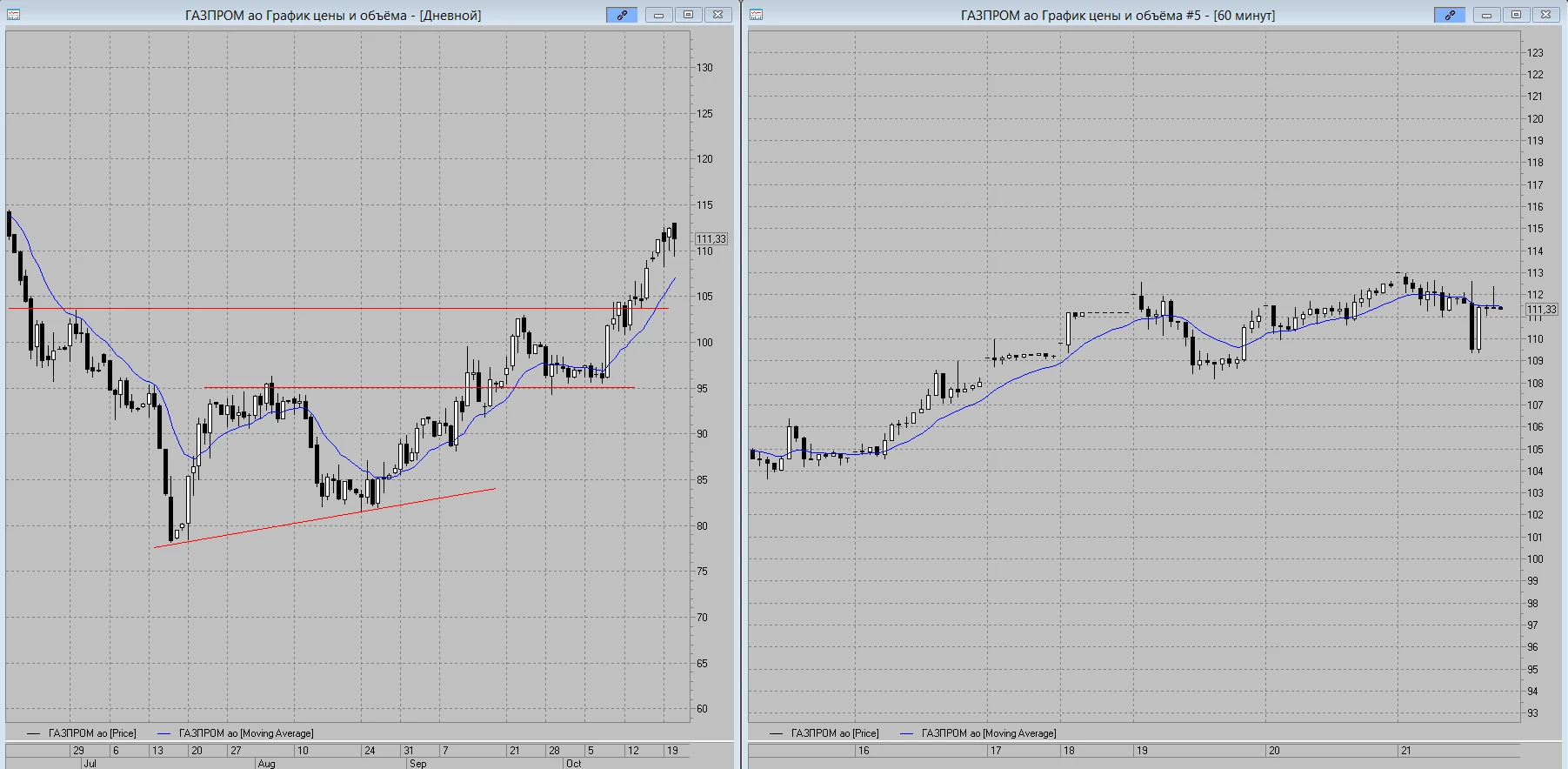Click the 123 price axis label on the hourly chart
Screen dimensions: 1568x769
pyautogui.click(x=1536, y=53)
